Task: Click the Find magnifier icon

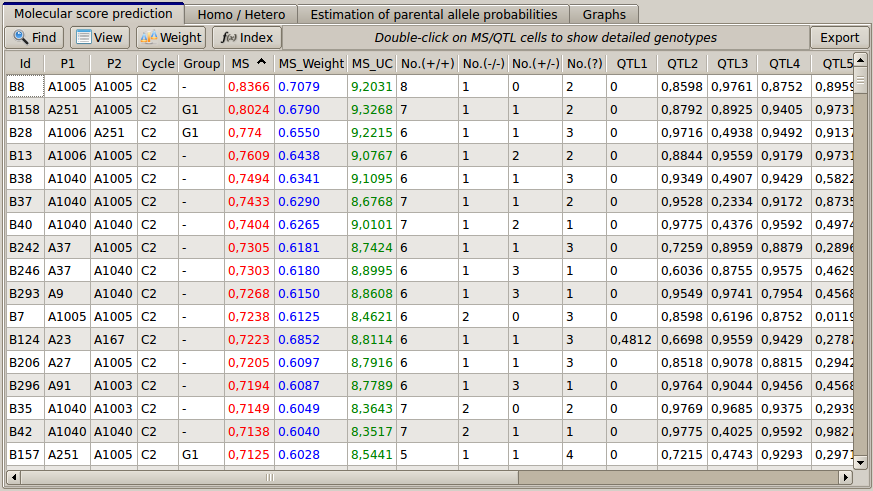Action: coord(21,37)
